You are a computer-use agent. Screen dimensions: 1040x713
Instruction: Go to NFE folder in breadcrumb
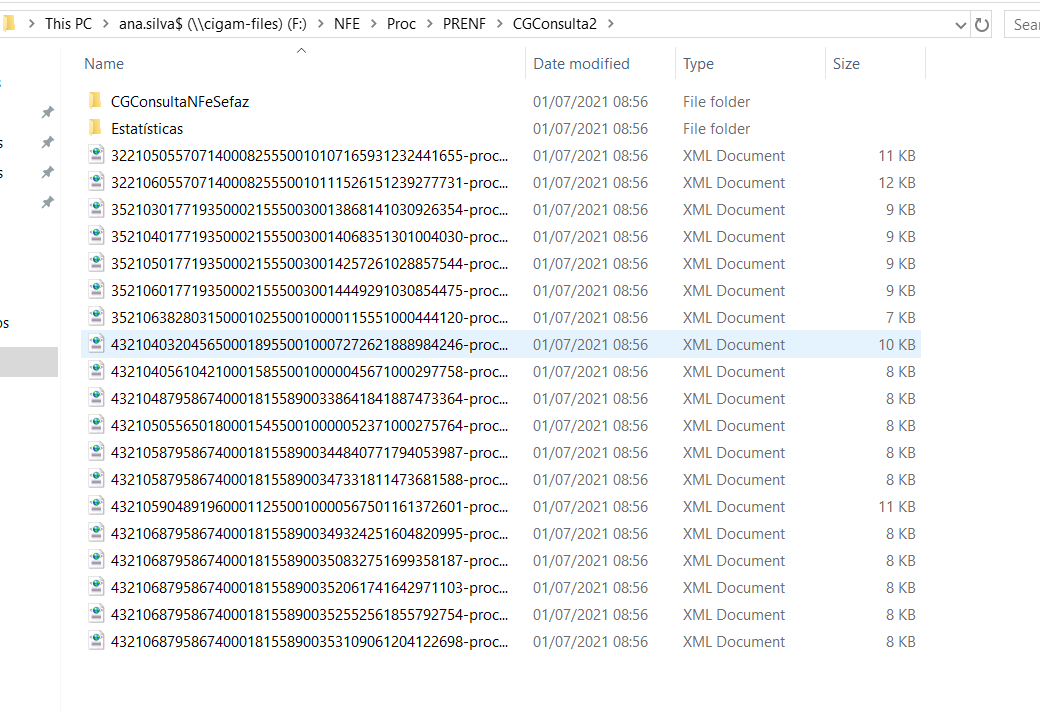click(347, 24)
